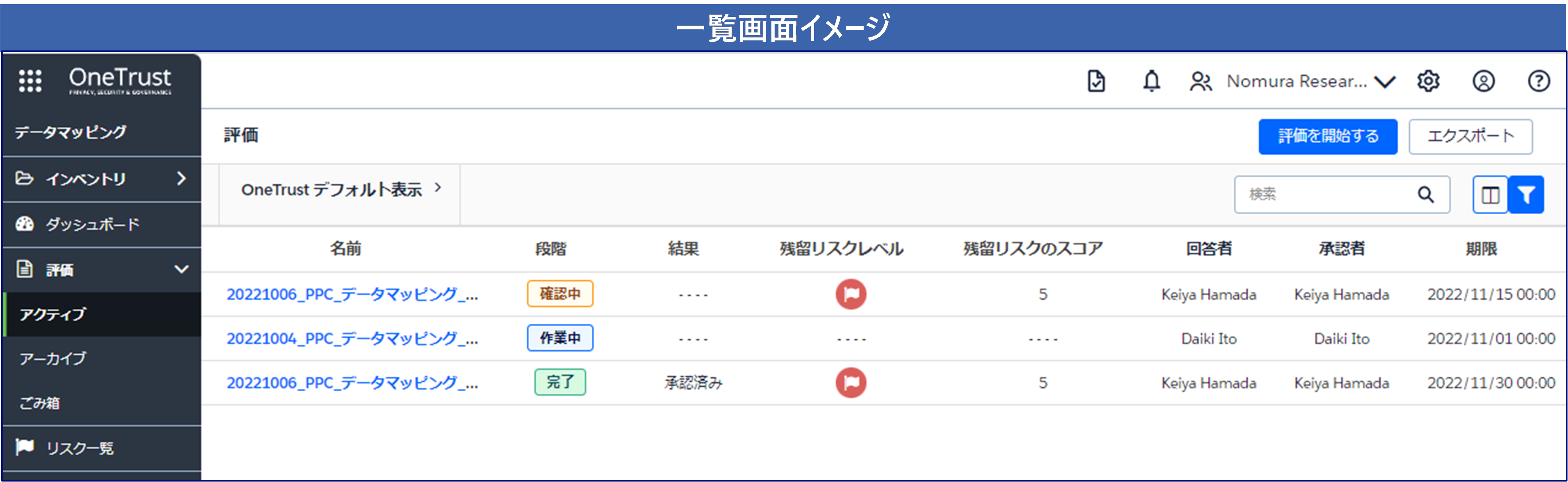Click the 確認中 stage badge

(x=560, y=294)
